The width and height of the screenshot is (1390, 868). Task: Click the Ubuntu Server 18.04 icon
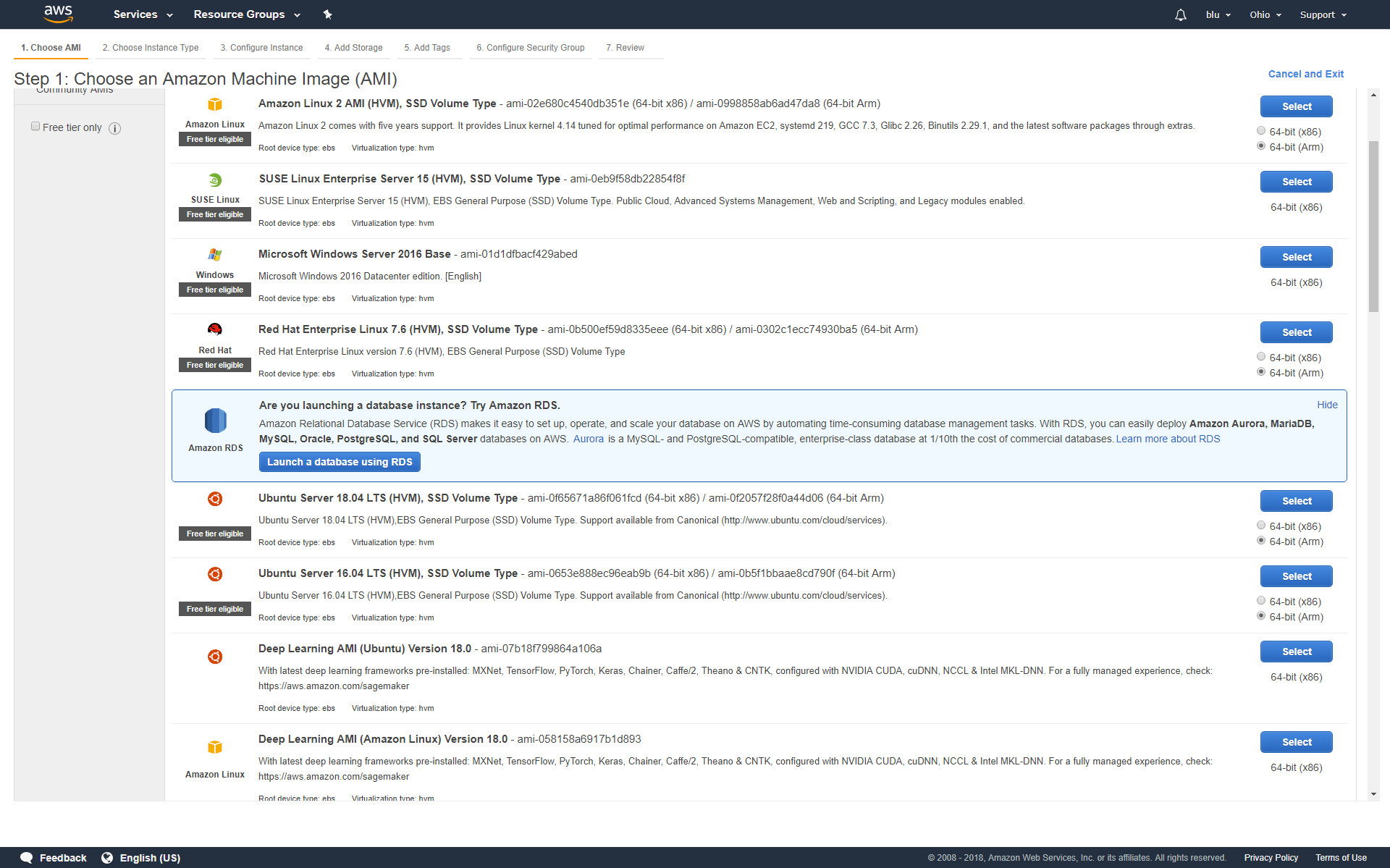coord(215,499)
